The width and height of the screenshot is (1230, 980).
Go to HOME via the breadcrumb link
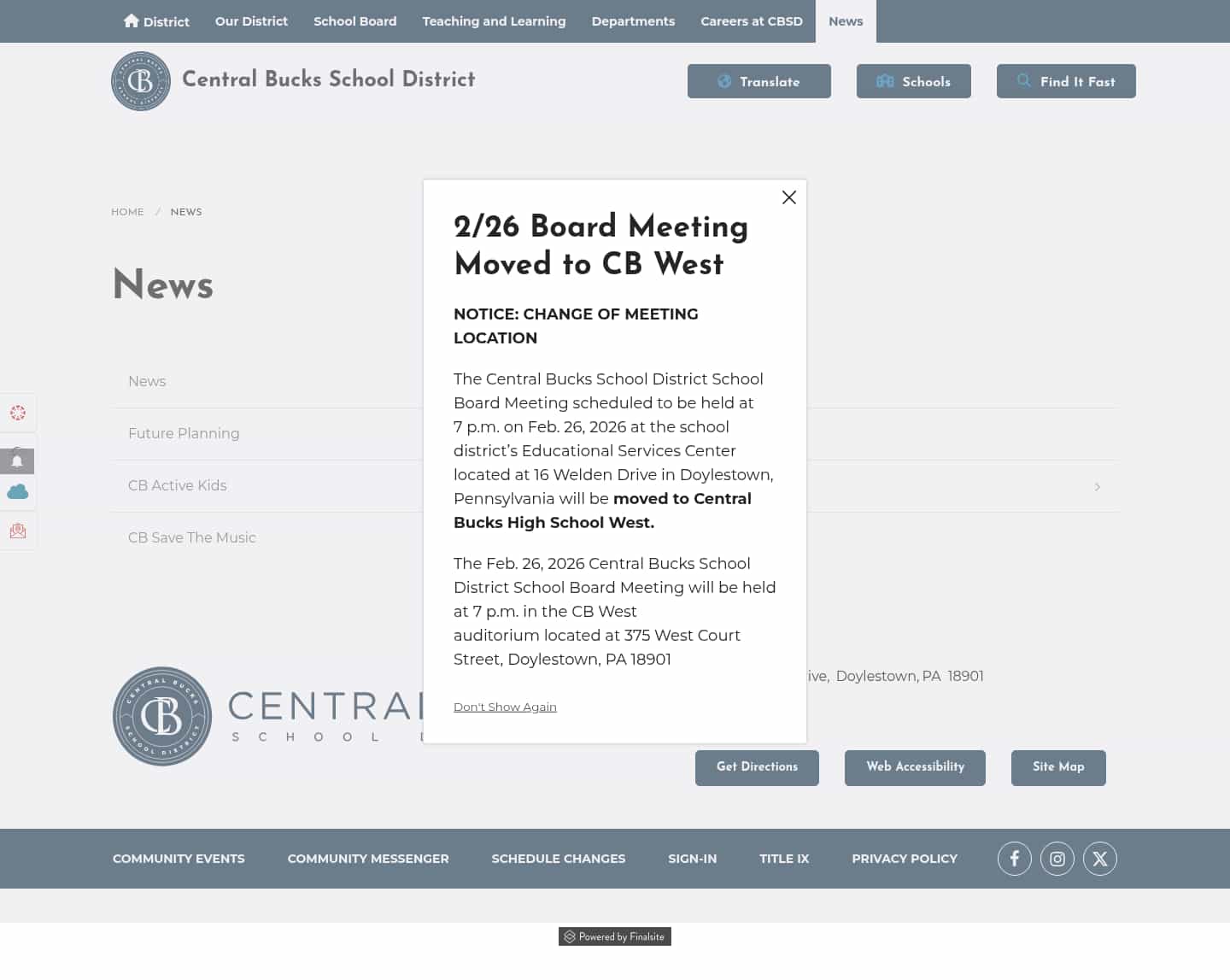pos(127,211)
